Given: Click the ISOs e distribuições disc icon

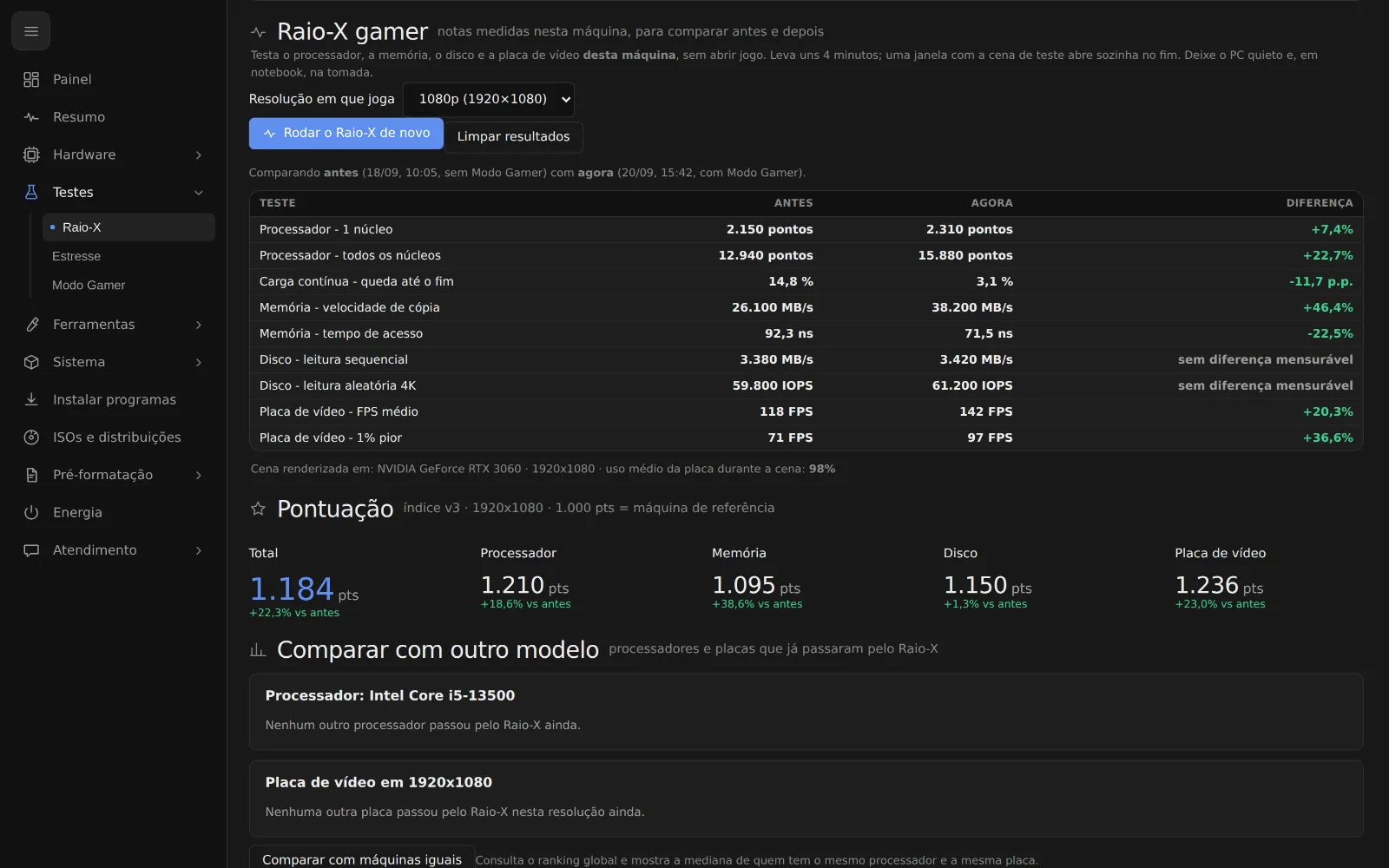Looking at the screenshot, I should 31,437.
